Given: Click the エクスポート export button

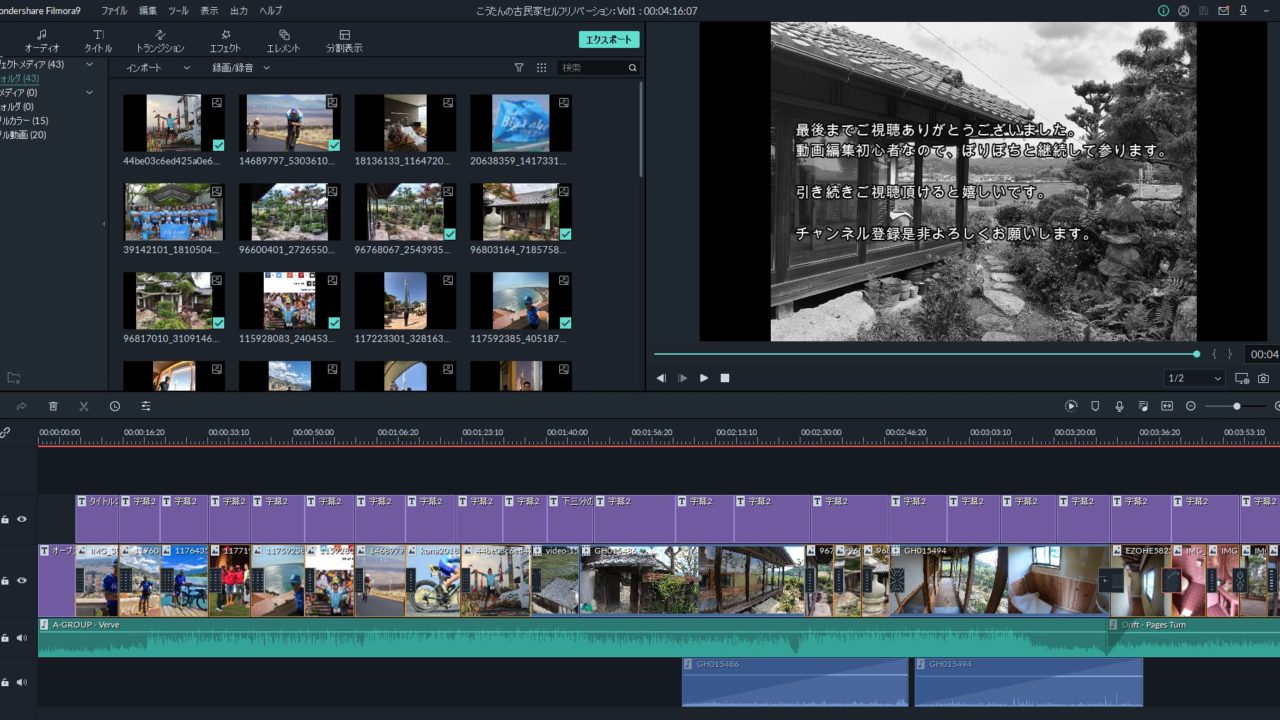Looking at the screenshot, I should coord(609,39).
